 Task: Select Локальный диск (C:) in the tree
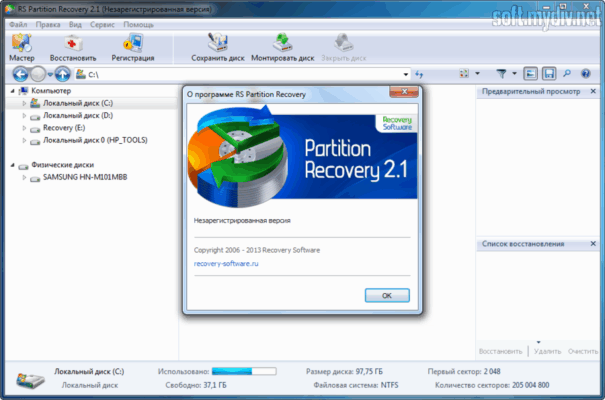78,103
